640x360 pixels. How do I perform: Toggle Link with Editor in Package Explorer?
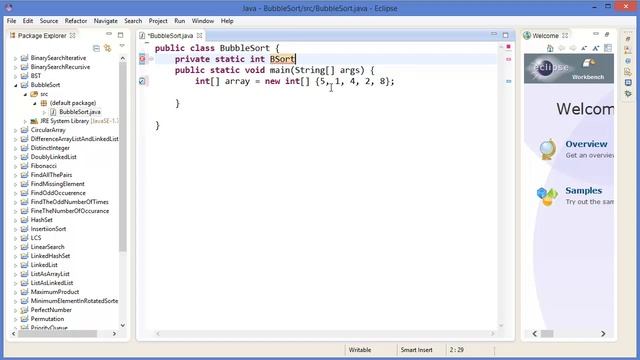click(x=108, y=49)
